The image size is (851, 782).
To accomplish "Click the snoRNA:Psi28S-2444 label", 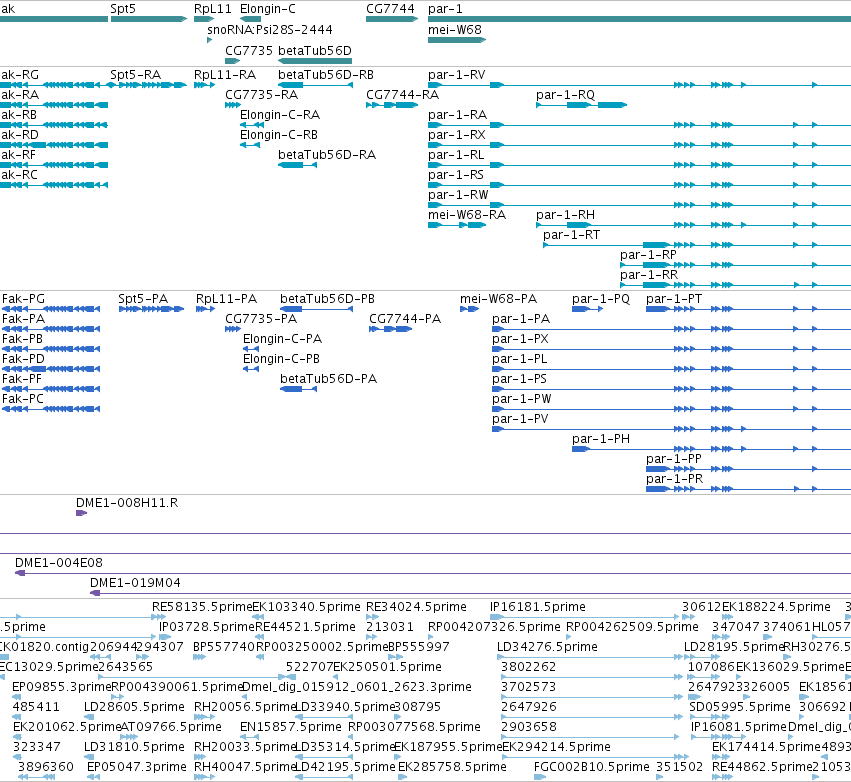I will [270, 30].
